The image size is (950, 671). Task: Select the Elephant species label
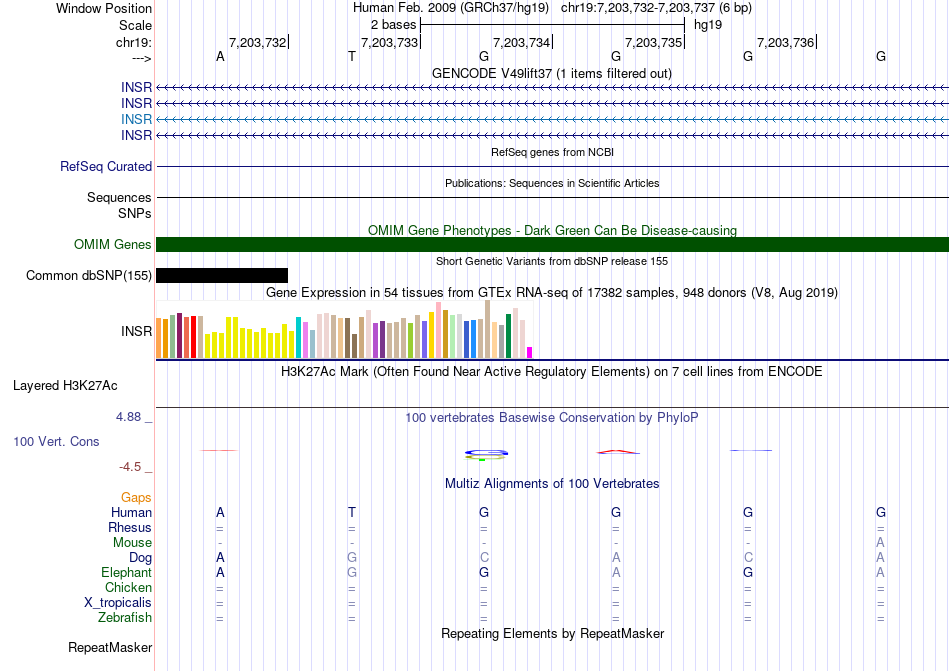[x=127, y=572]
